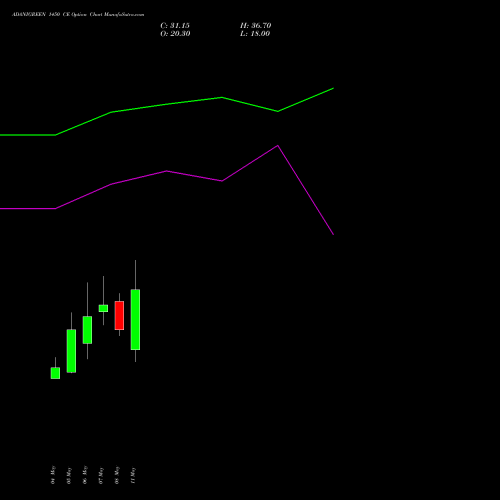Click the close value 'C: 31.15'
This screenshot has height=500, width=500.
pos(175,26)
